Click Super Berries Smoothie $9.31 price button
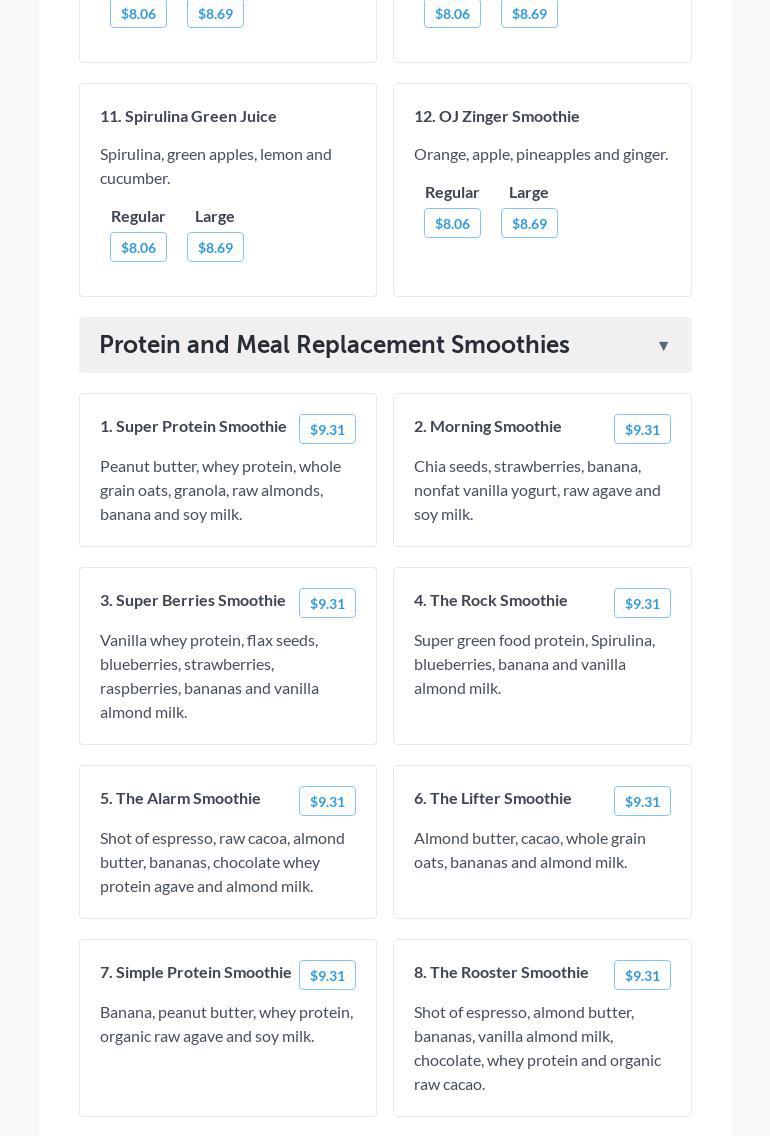This screenshot has height=1136, width=770. tap(327, 603)
